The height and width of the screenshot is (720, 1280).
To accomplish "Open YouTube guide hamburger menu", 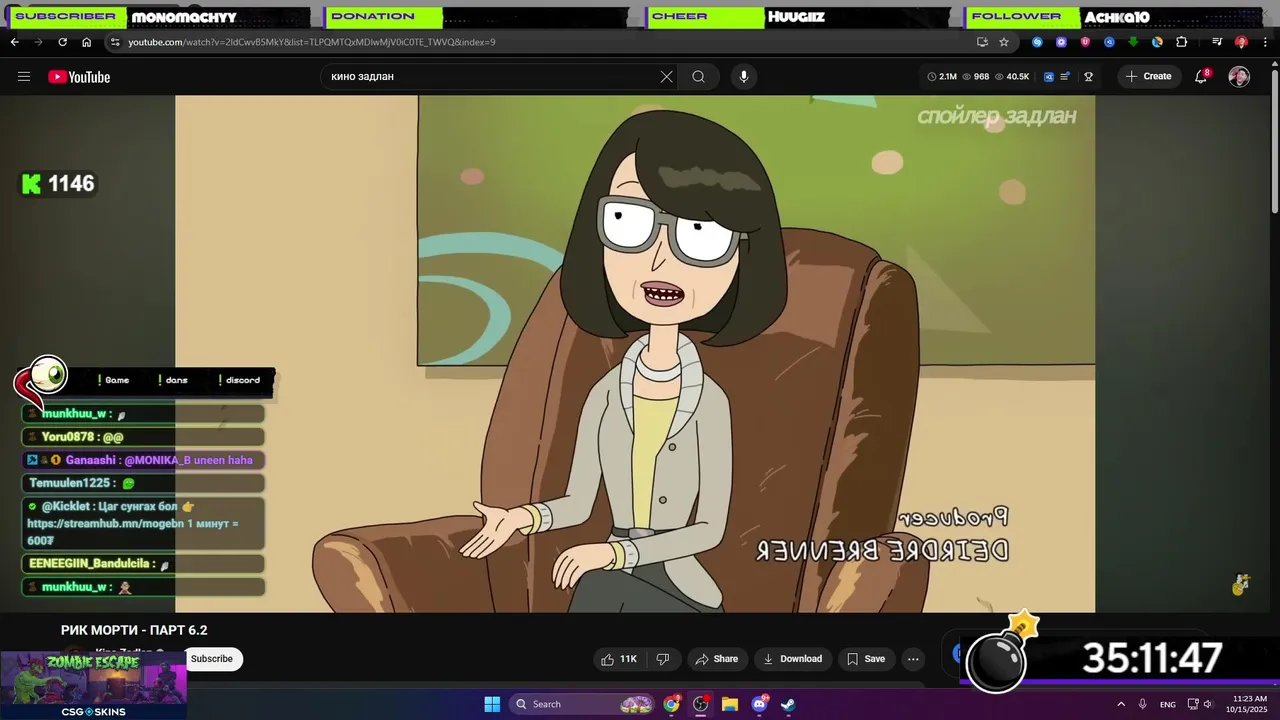I will pos(24,77).
